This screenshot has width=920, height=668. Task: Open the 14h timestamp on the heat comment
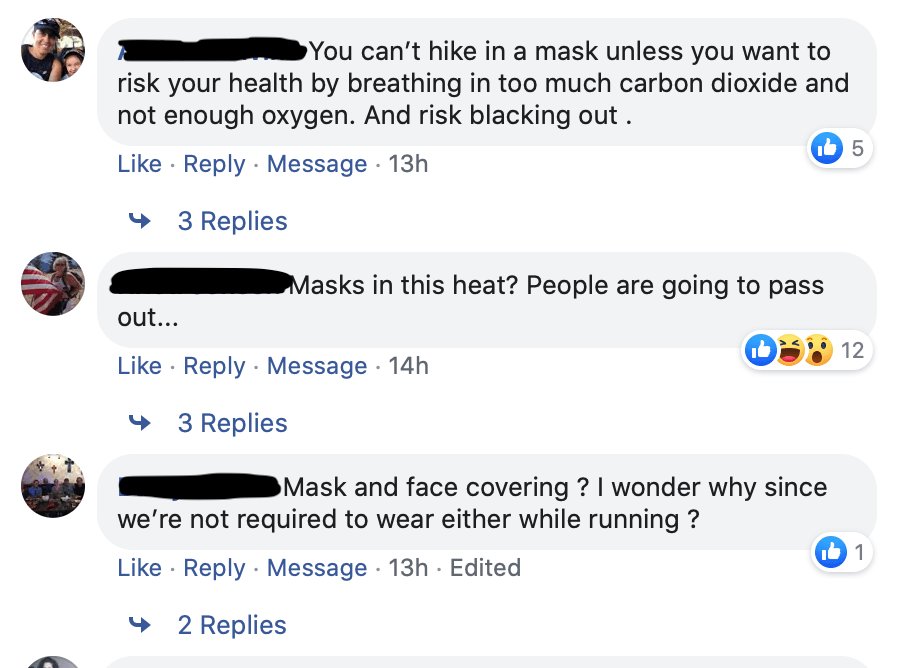coord(408,366)
